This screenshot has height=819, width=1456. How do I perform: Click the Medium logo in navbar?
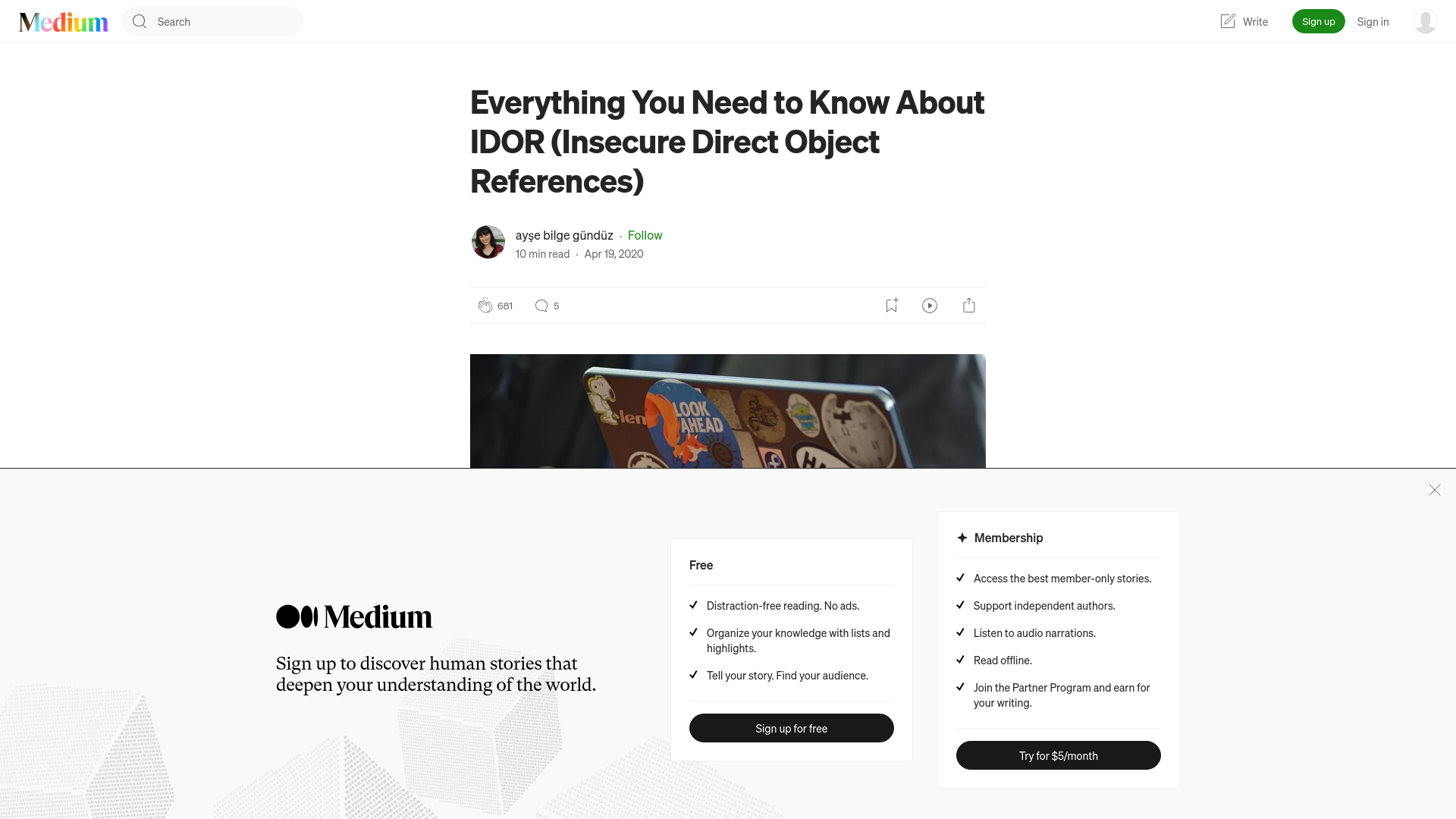point(63,21)
